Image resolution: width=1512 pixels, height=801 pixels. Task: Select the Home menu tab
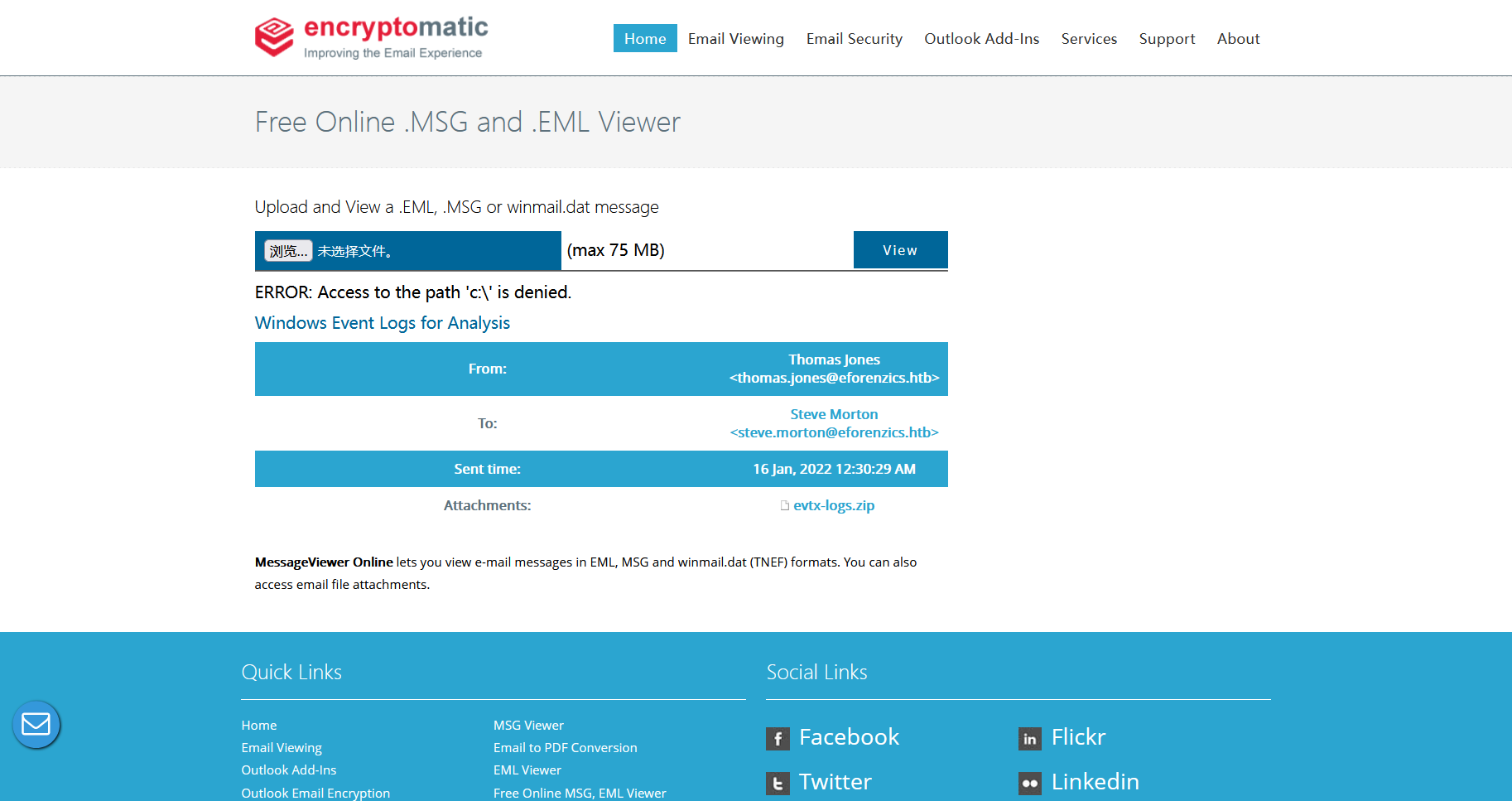click(x=645, y=38)
